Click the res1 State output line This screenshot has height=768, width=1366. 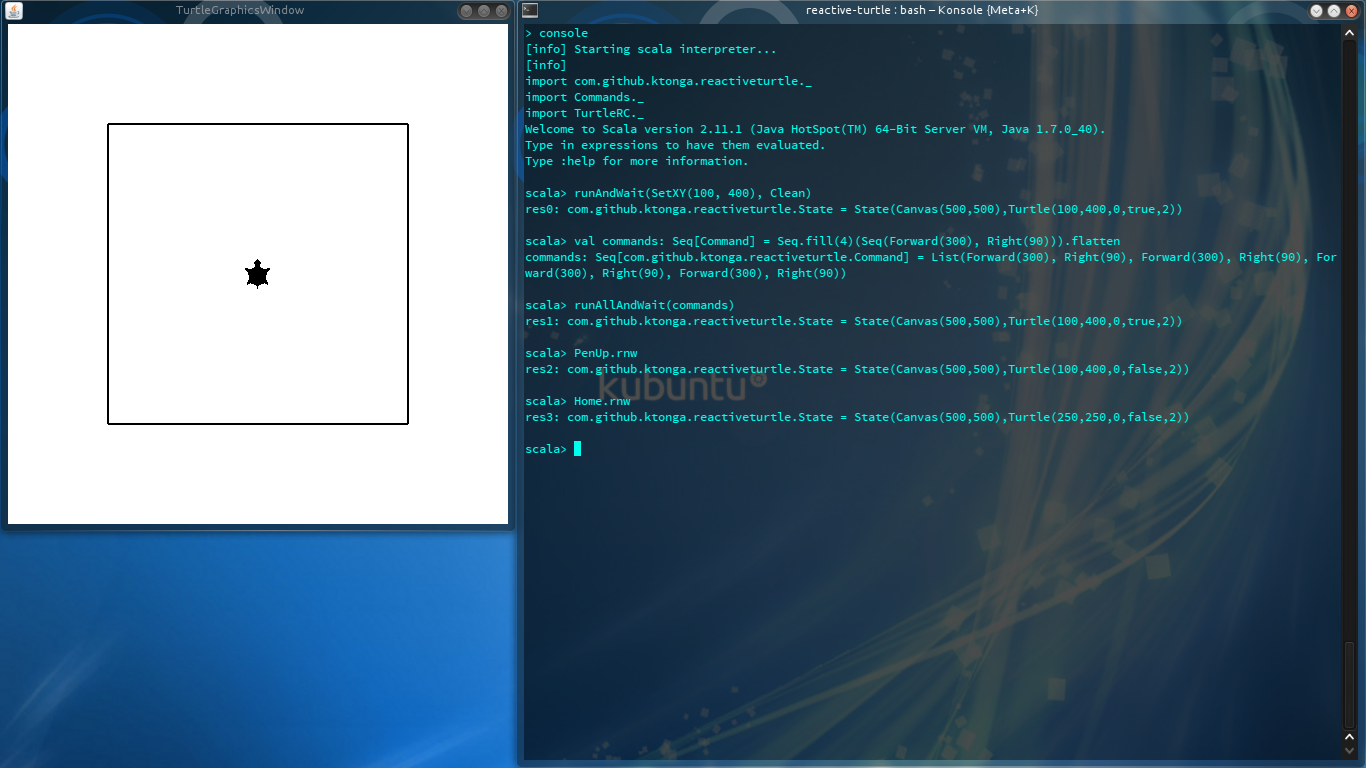[x=854, y=321]
